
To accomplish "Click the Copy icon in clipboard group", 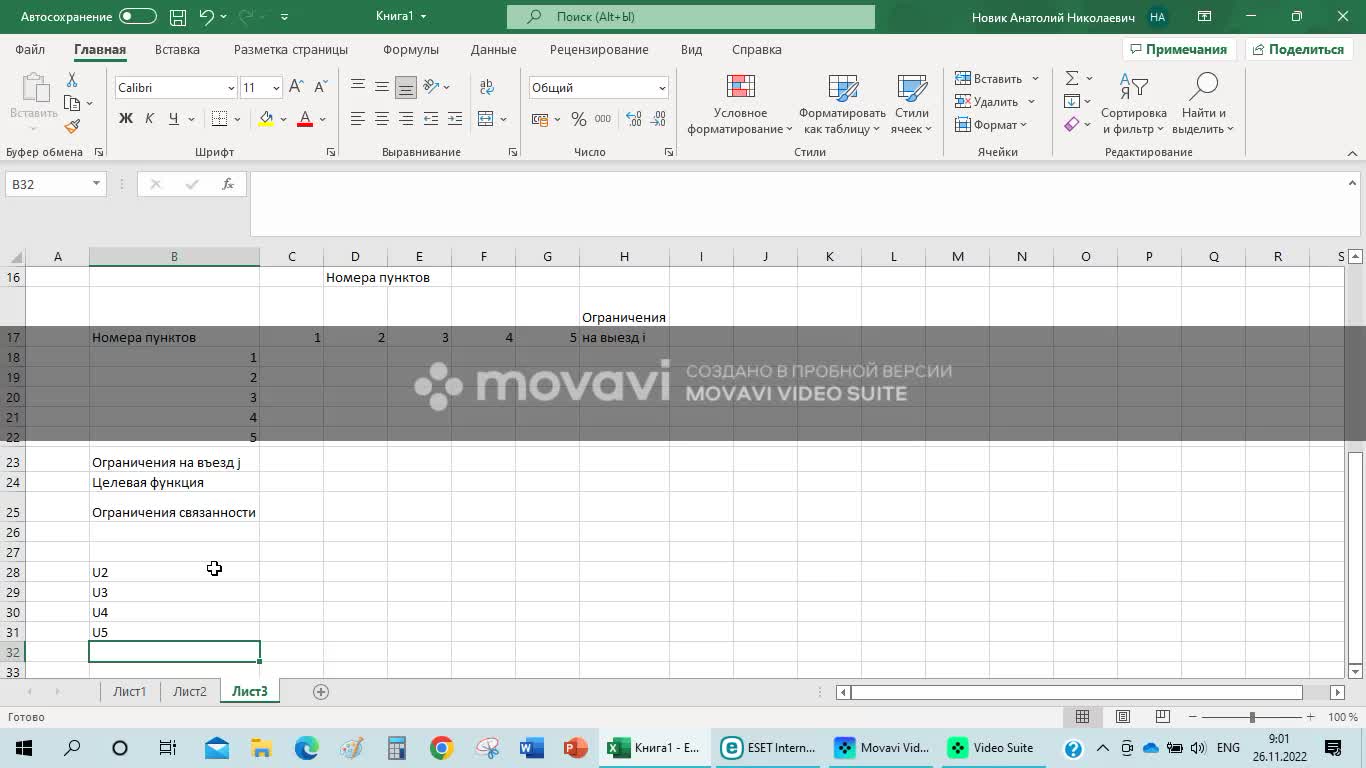I will point(72,103).
